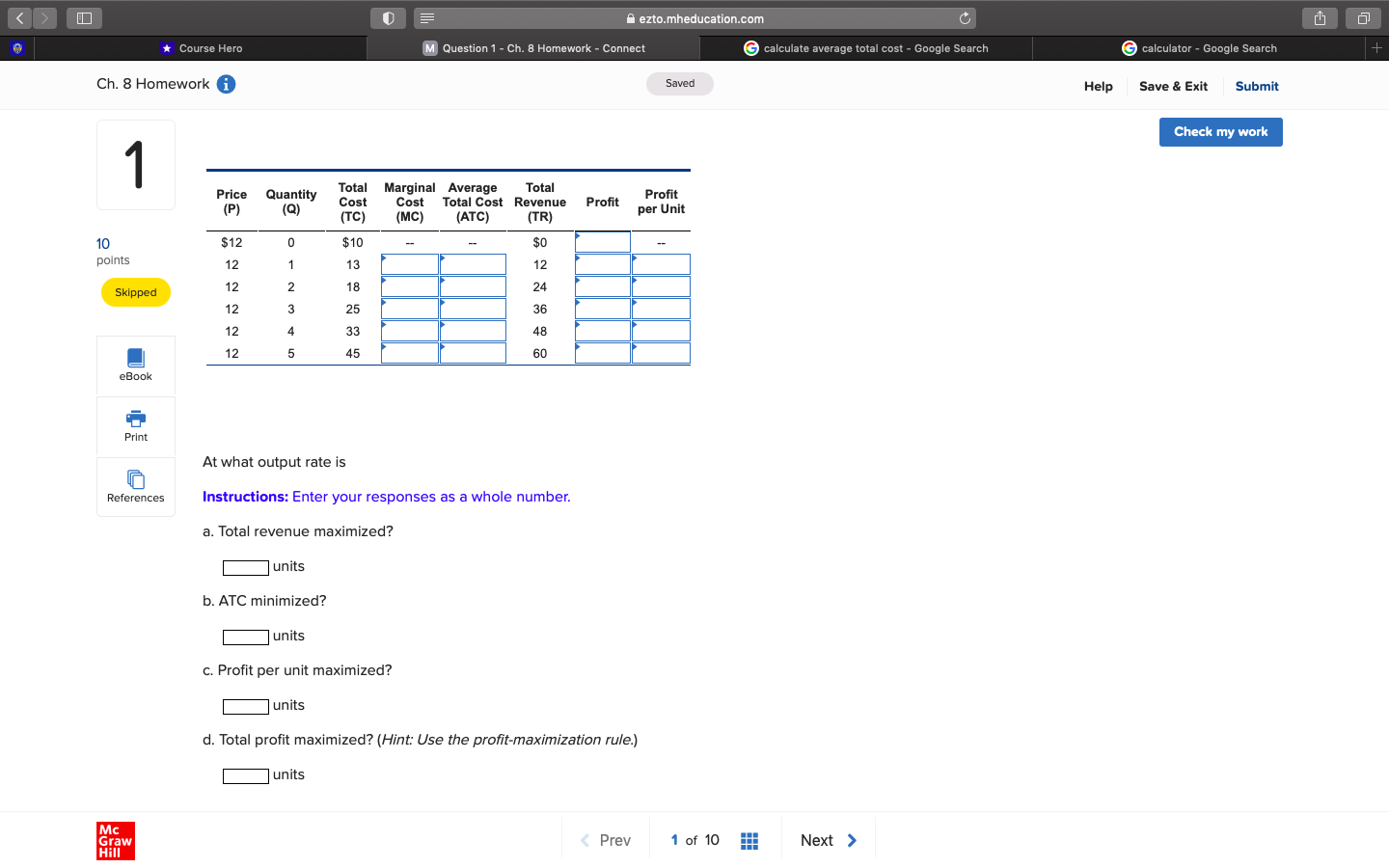The image size is (1389, 868).
Task: Select the Marginal Cost cell for quantity 1
Action: click(409, 263)
